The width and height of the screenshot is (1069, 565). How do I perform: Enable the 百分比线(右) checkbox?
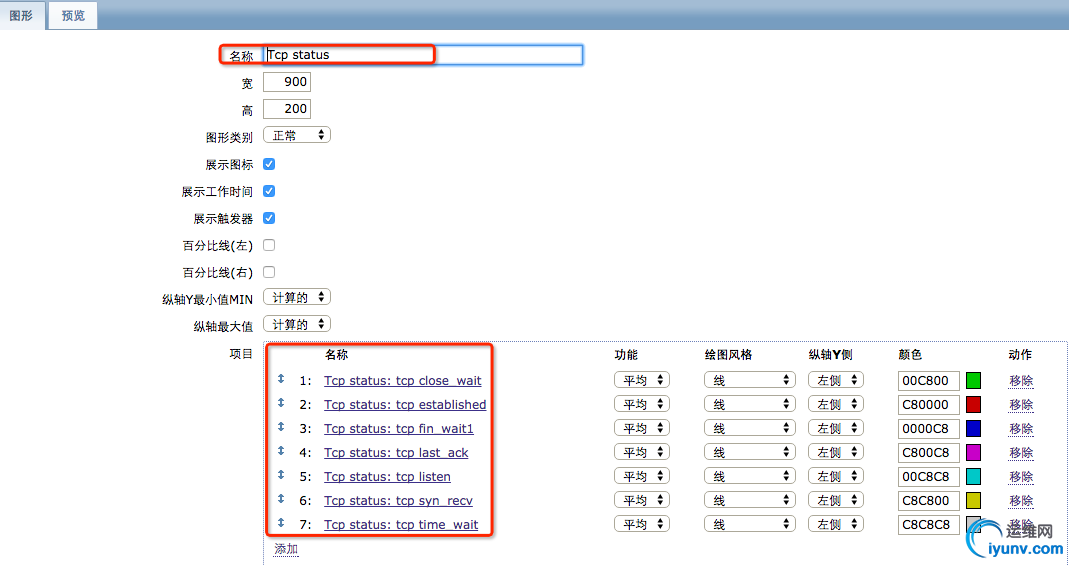coord(269,272)
